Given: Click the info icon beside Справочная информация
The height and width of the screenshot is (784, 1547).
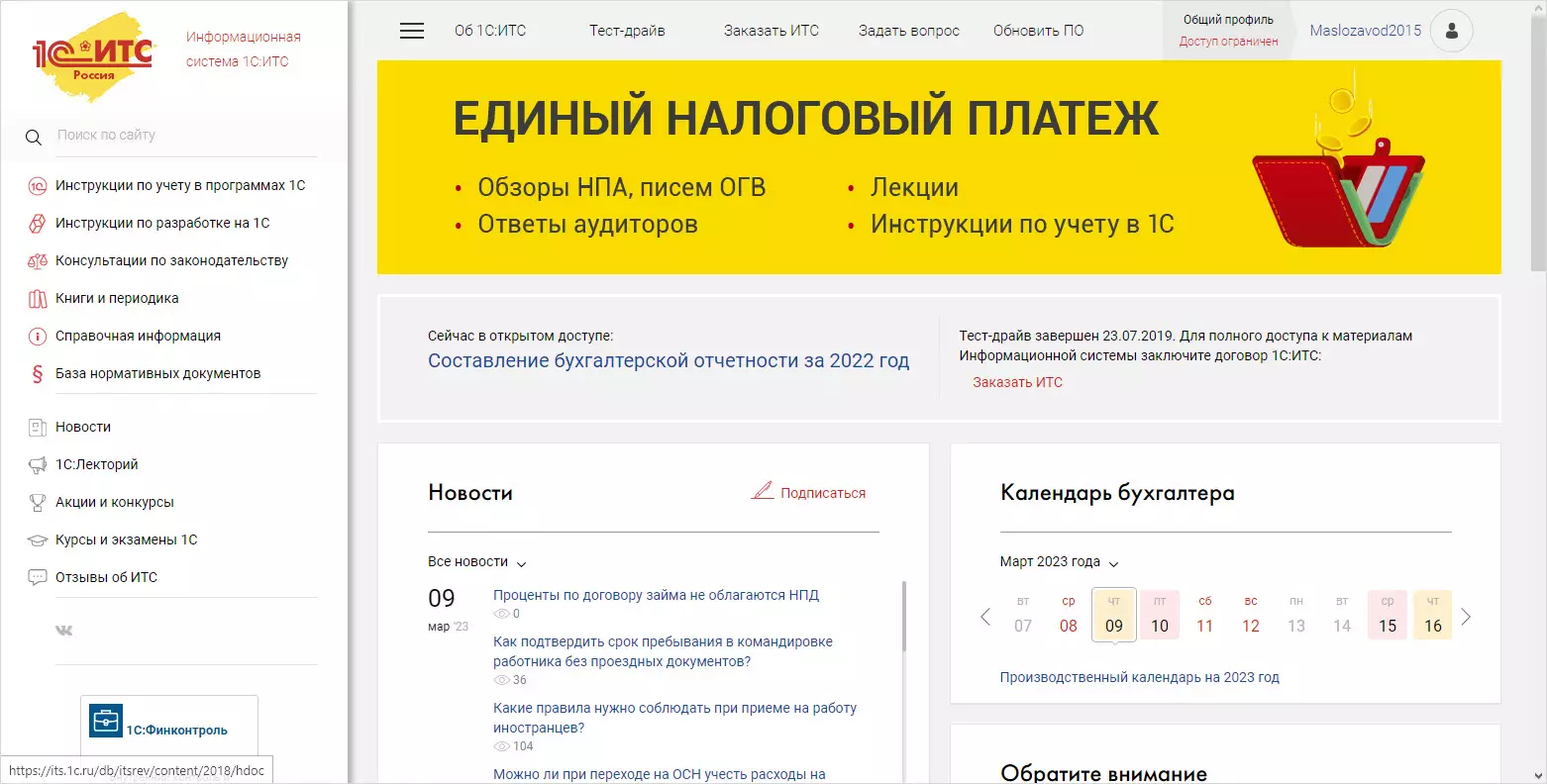Looking at the screenshot, I should [38, 337].
